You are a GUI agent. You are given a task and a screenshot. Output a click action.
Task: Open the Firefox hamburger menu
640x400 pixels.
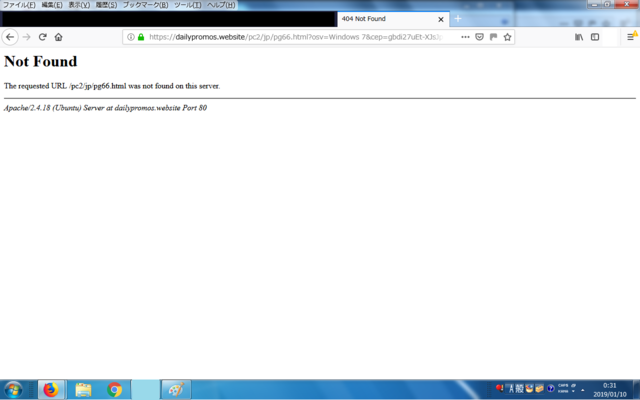631,37
